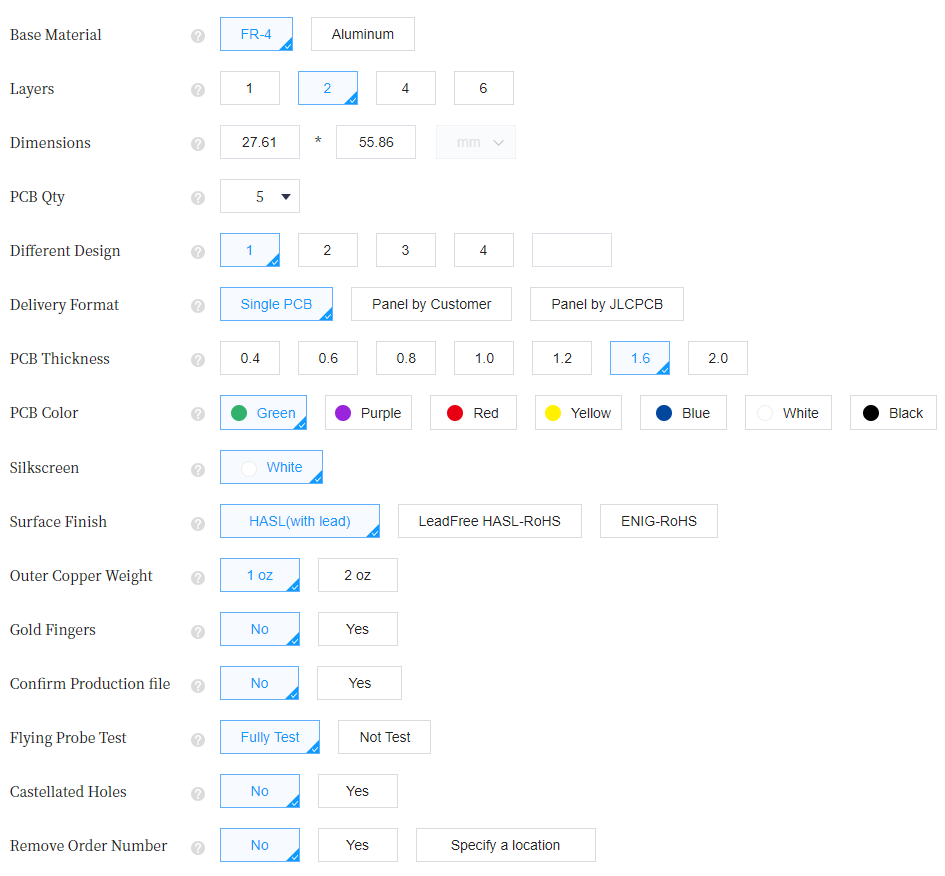
Task: Open help icon for Delivery Format
Action: tap(198, 306)
